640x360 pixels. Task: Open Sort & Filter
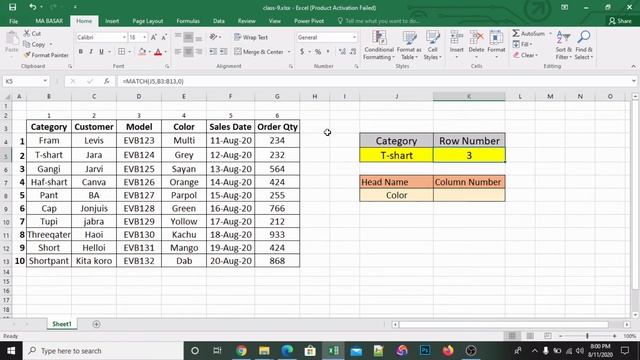coord(564,45)
